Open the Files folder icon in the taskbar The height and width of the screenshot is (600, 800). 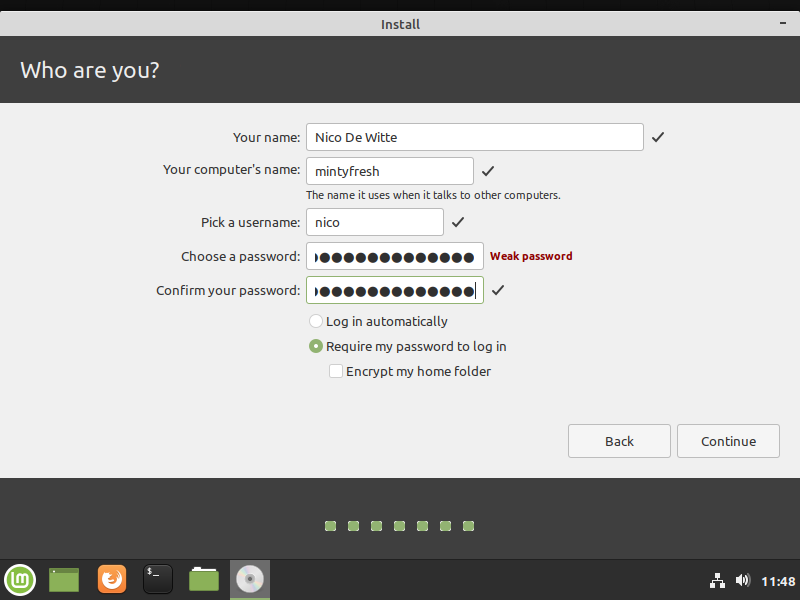204,580
